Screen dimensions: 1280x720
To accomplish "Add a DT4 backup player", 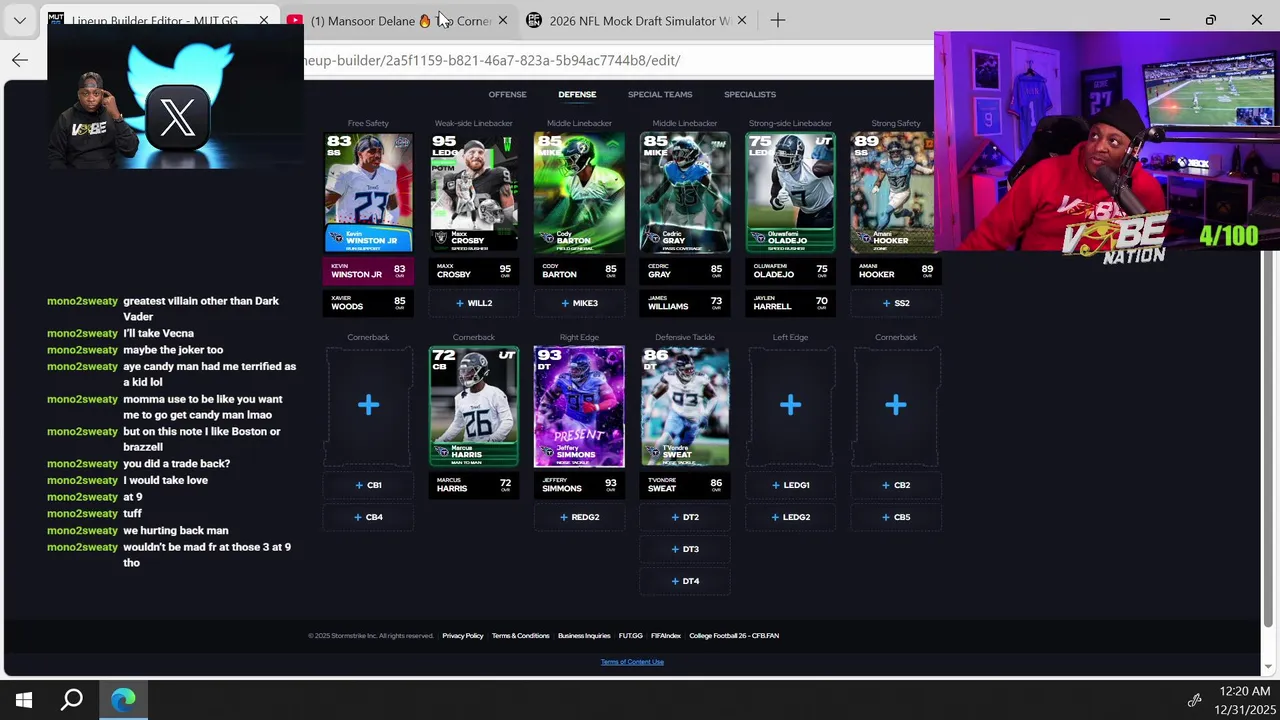I will pos(685,581).
